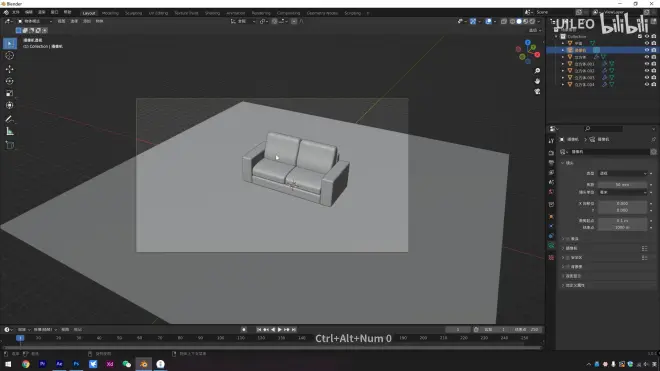Hide the Collection in viewport

647,37
